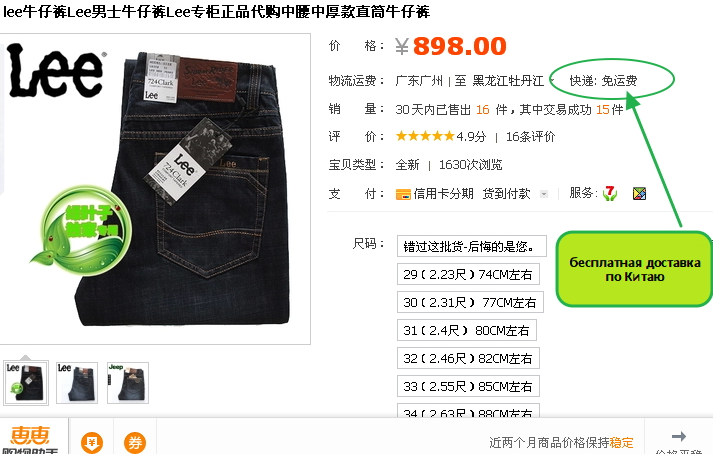Open the 16条评价 reviews link
713x454 pixels.
pyautogui.click(x=530, y=136)
